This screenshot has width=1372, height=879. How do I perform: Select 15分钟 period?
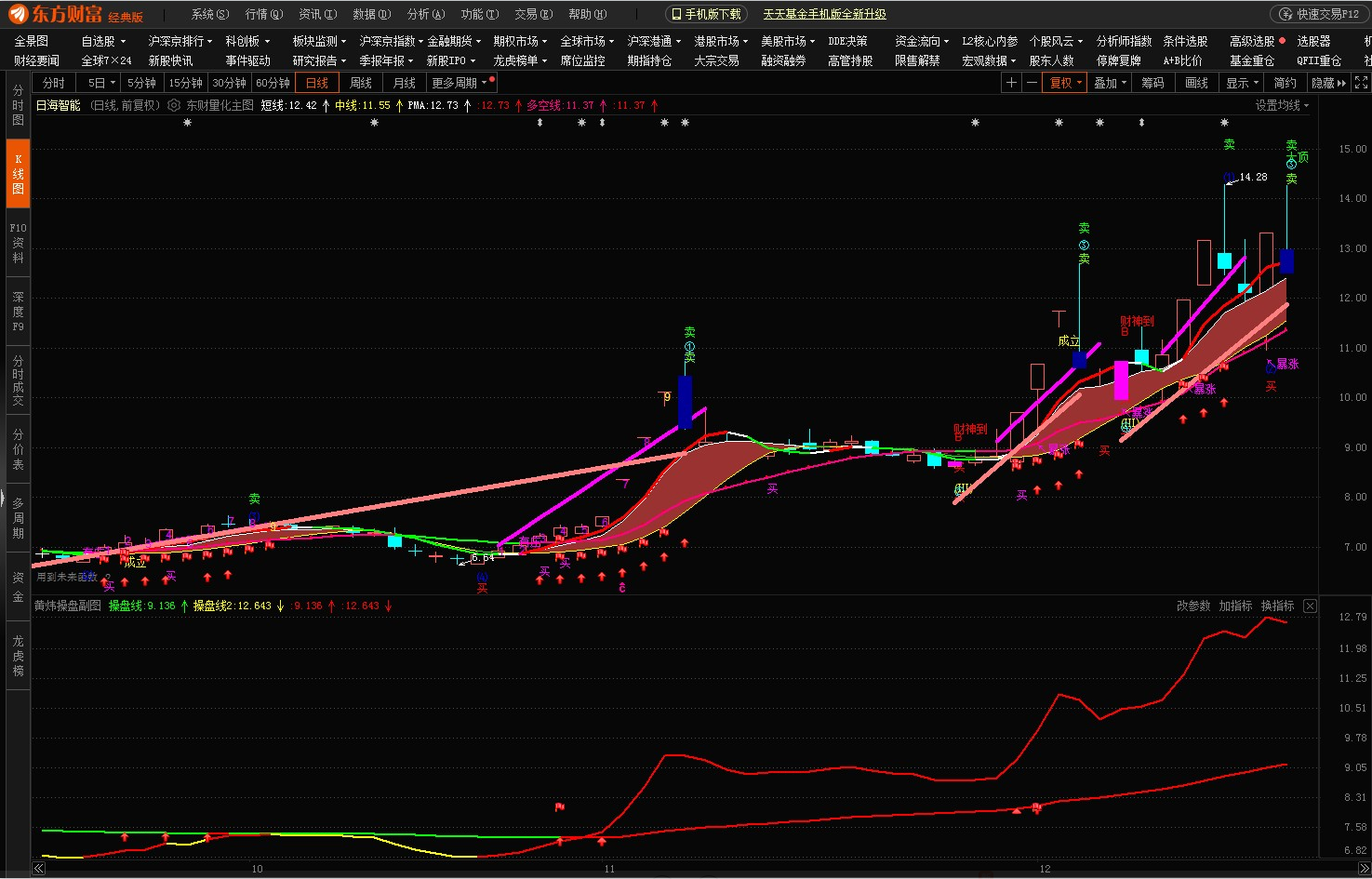tap(186, 83)
